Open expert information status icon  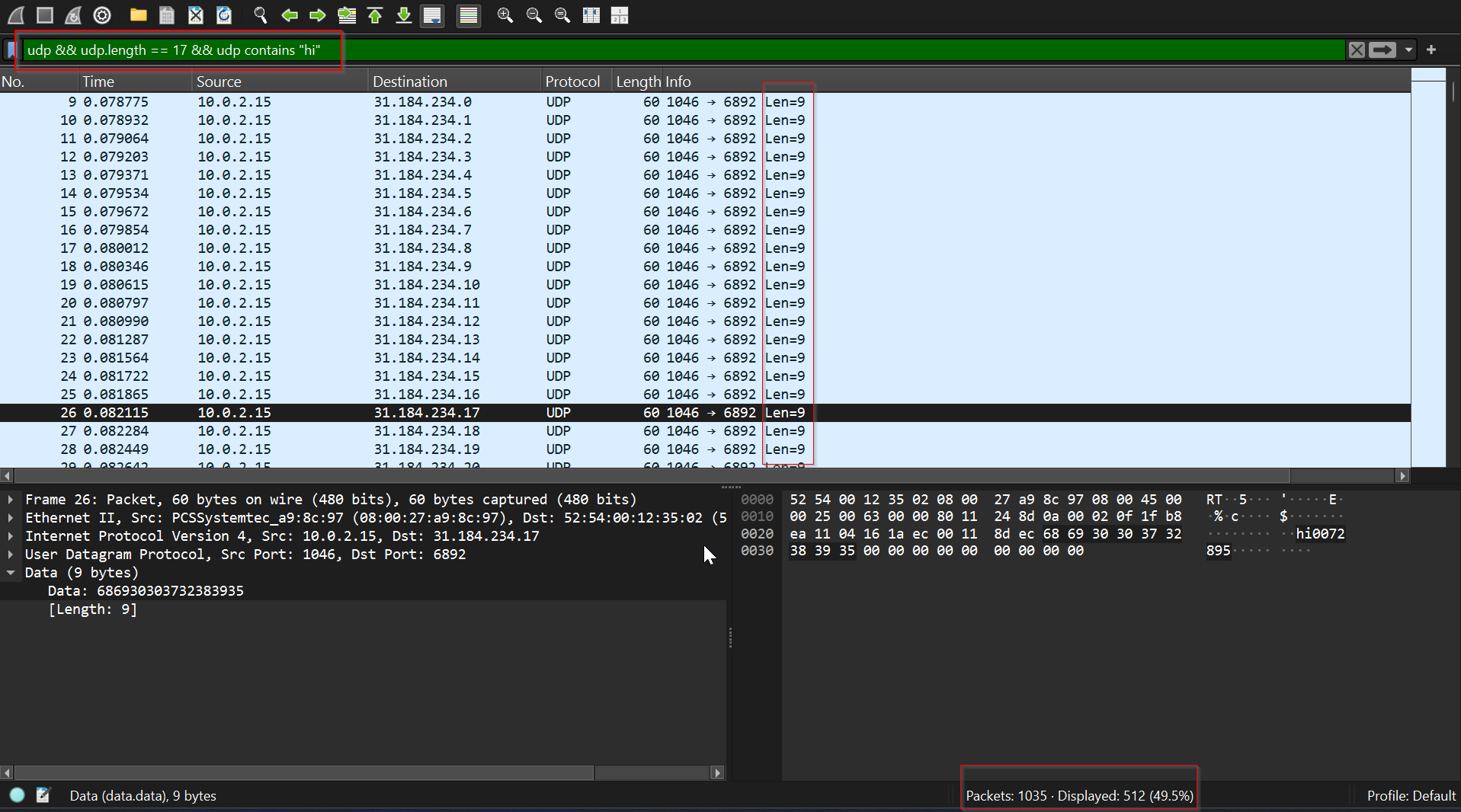click(17, 795)
